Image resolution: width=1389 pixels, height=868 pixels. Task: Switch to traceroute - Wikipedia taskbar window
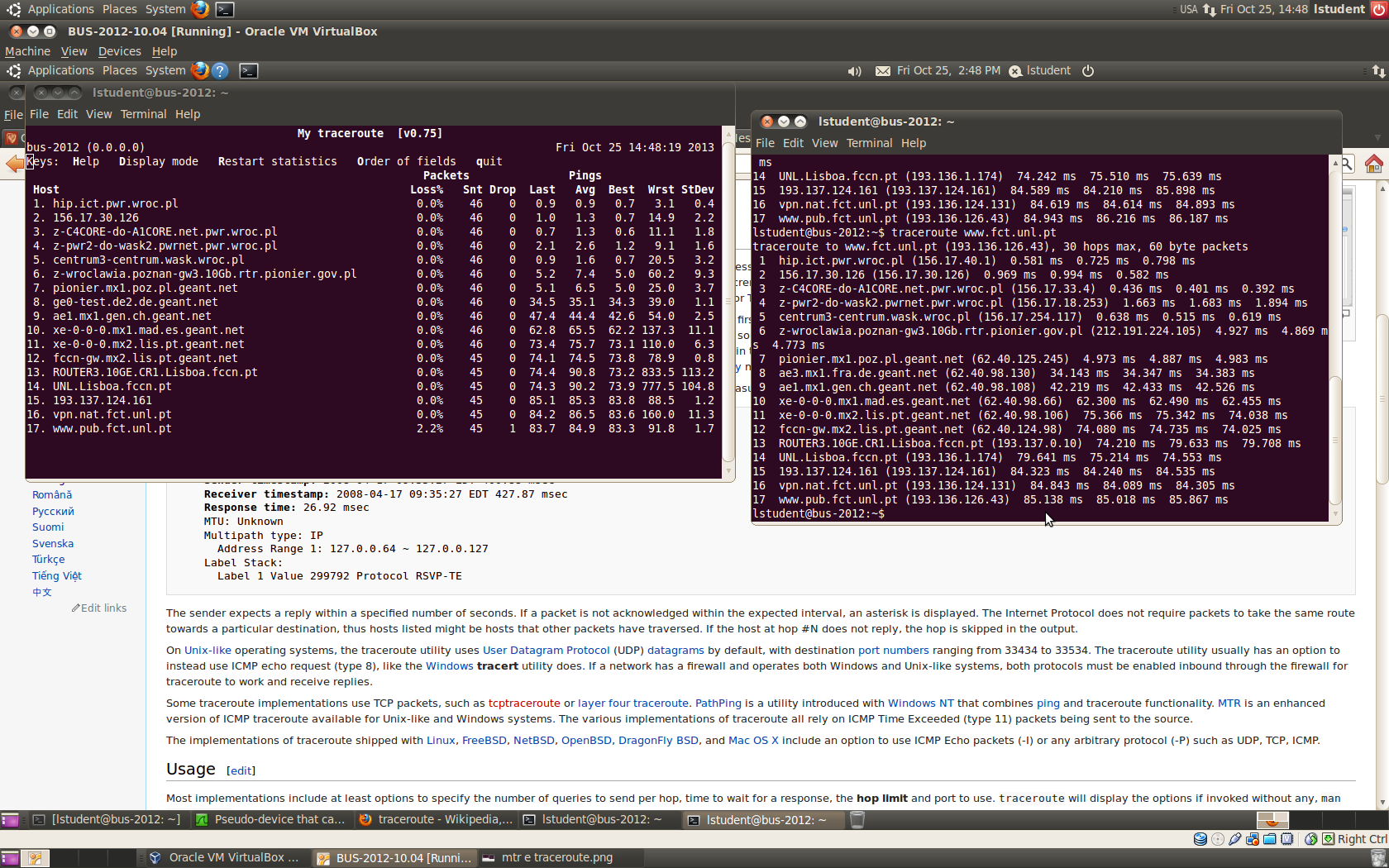[x=437, y=820]
